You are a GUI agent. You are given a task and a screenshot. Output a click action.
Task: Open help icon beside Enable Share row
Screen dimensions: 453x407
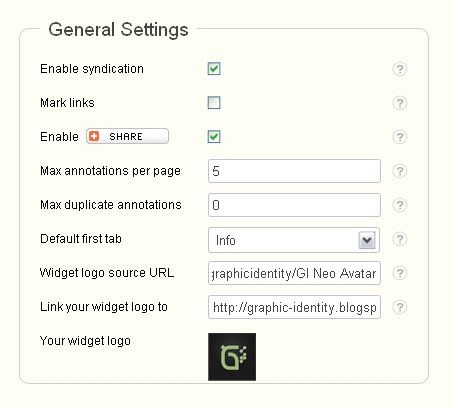click(x=399, y=137)
